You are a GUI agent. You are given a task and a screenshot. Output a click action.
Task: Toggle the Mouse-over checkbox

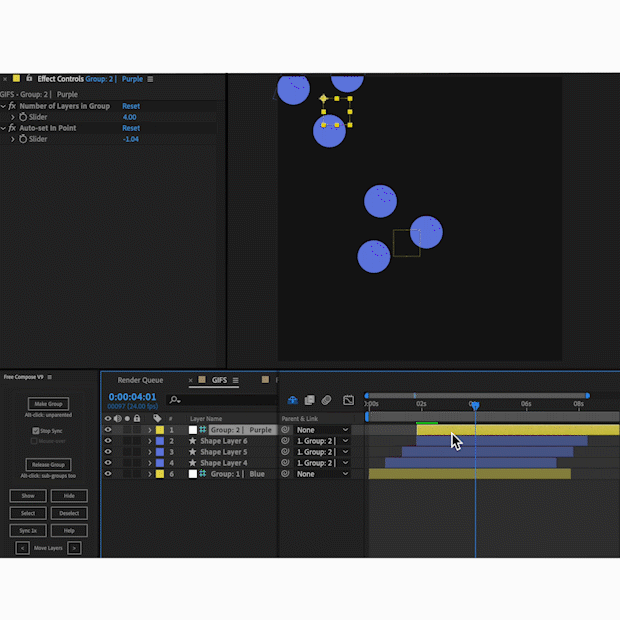tap(34, 441)
